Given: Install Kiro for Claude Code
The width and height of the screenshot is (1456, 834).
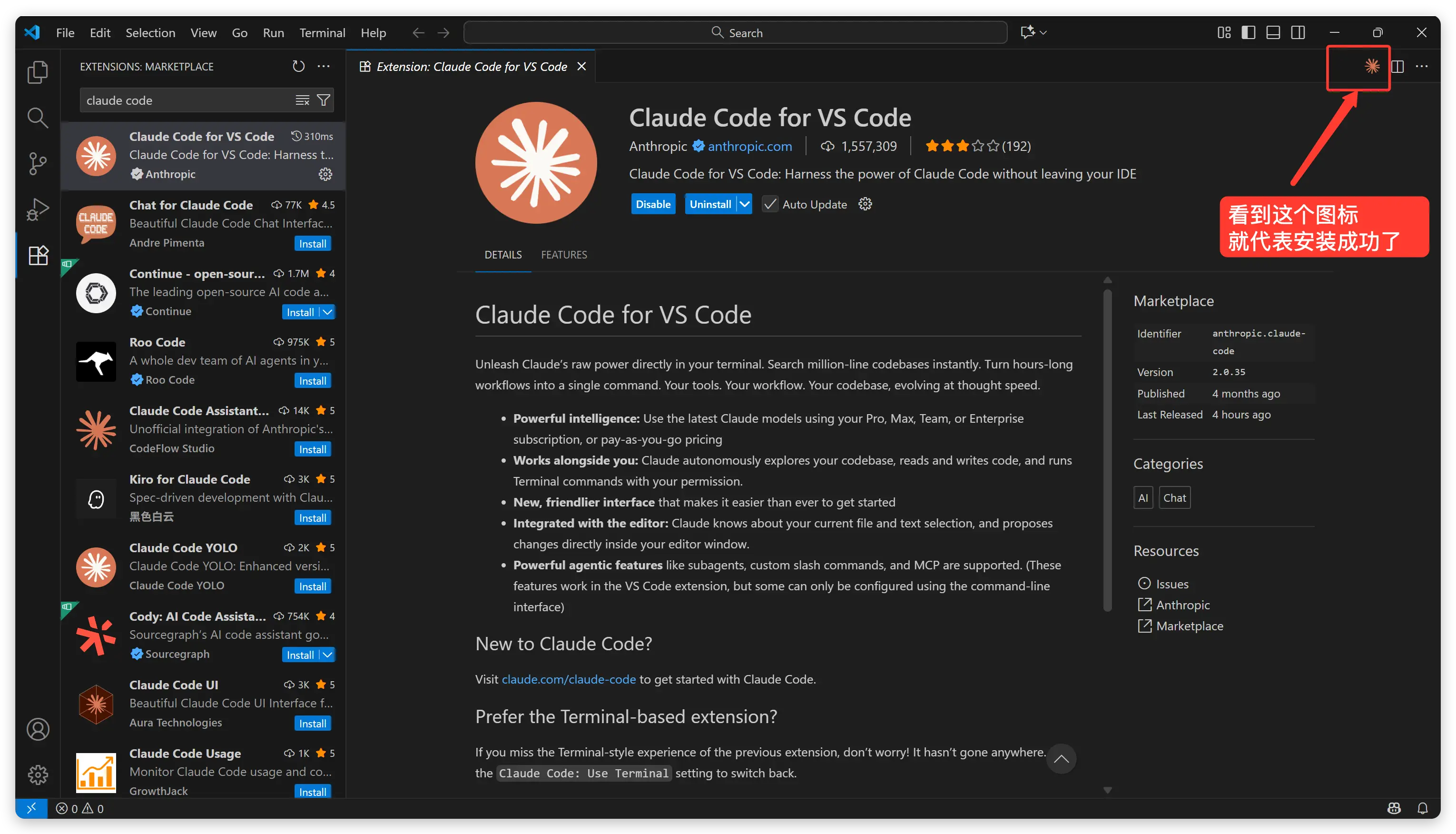Looking at the screenshot, I should 313,518.
